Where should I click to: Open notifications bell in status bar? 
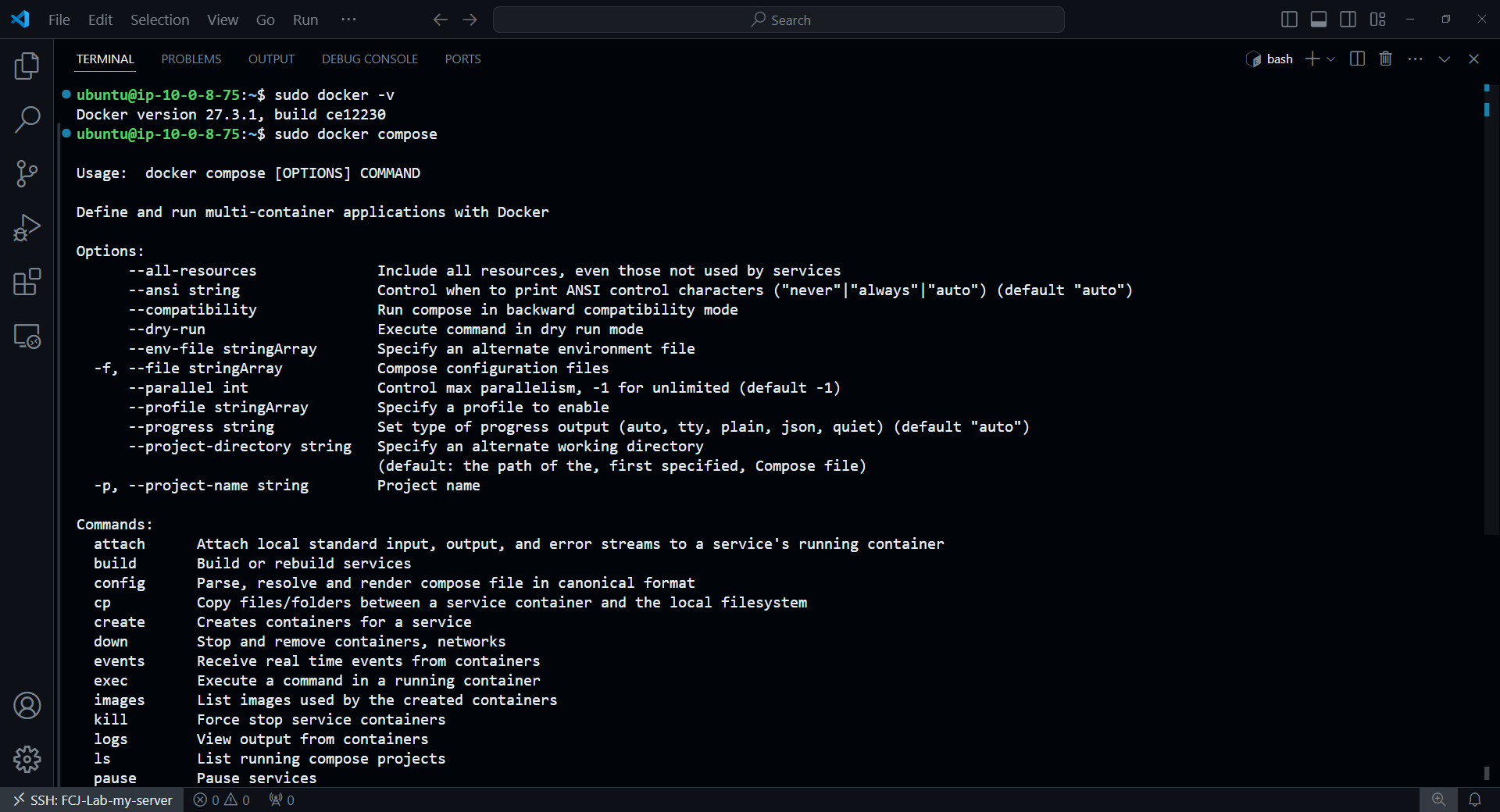[1475, 800]
